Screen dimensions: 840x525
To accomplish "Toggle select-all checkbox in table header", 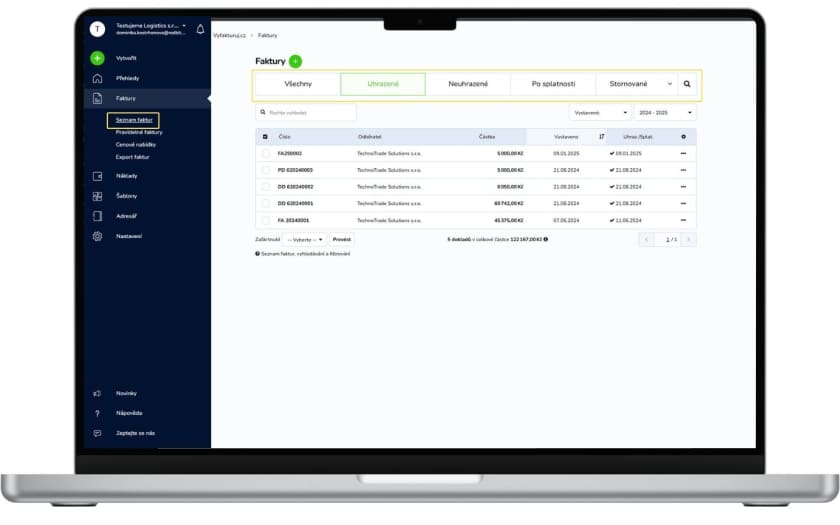I will pyautogui.click(x=265, y=137).
